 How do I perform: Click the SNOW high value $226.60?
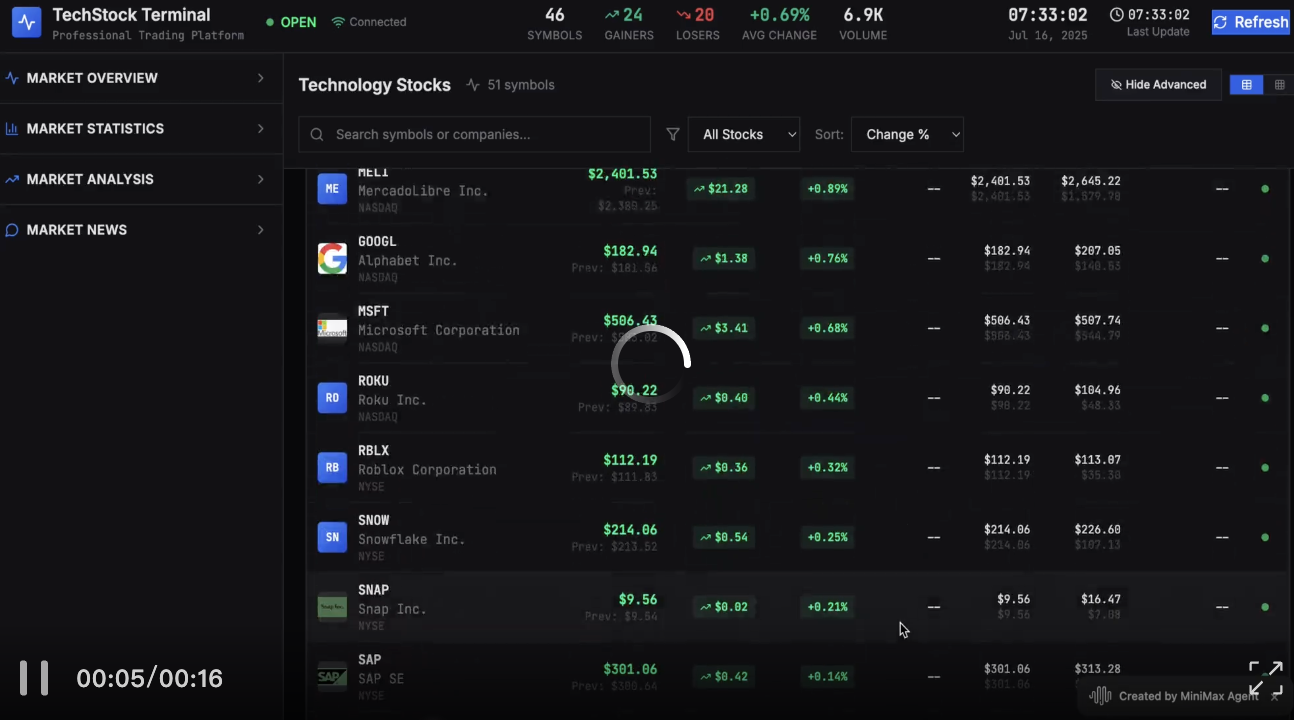click(x=1097, y=529)
